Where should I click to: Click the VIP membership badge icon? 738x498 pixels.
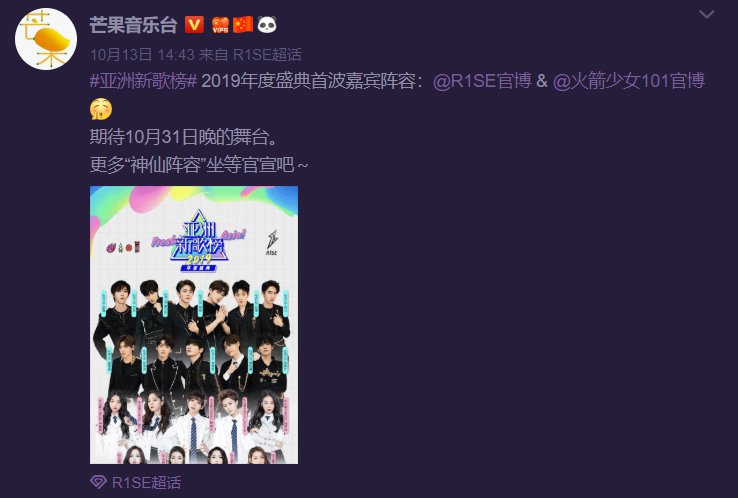click(x=220, y=24)
